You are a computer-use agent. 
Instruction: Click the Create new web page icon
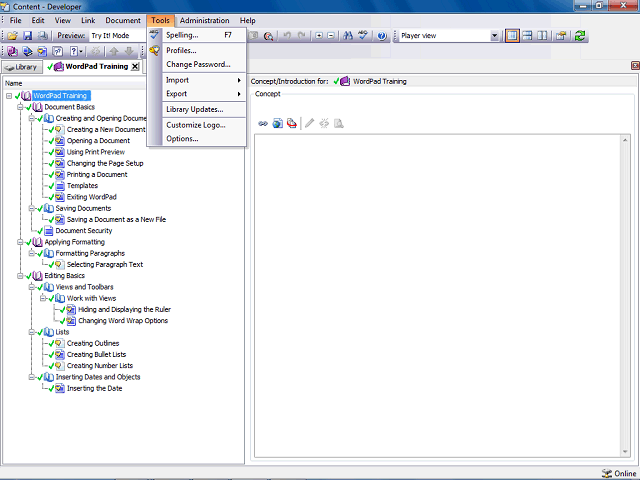coord(278,123)
